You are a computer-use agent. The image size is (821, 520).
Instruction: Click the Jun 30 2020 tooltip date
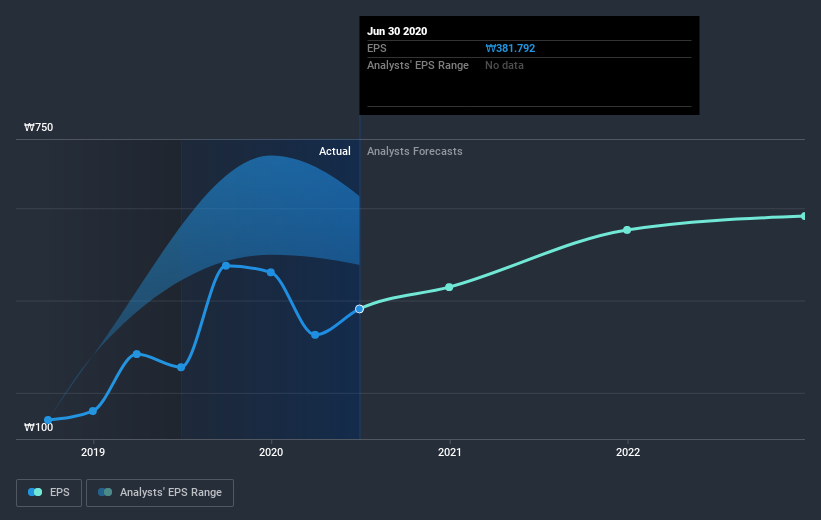coord(397,31)
